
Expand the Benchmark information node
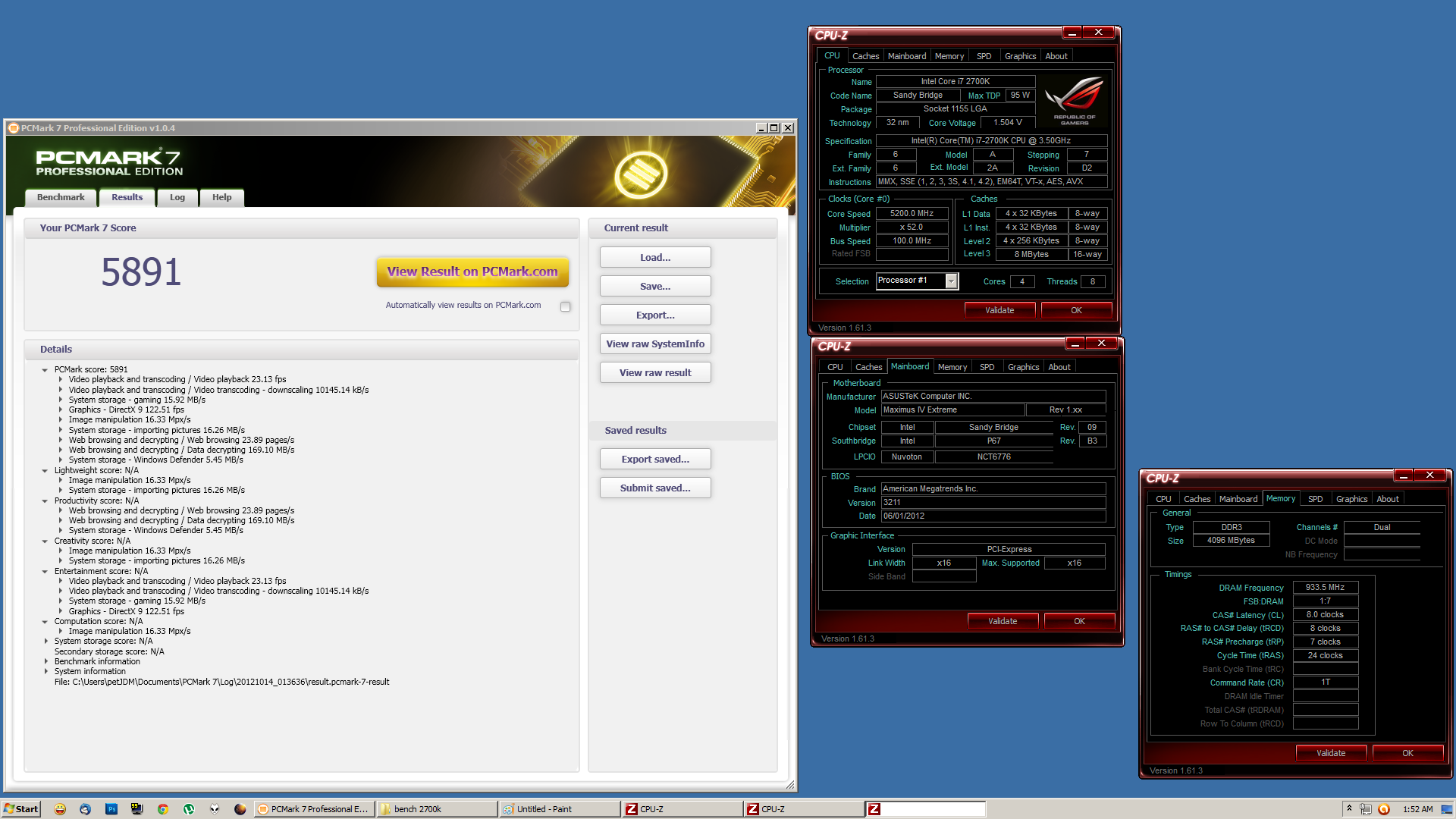pyautogui.click(x=45, y=662)
